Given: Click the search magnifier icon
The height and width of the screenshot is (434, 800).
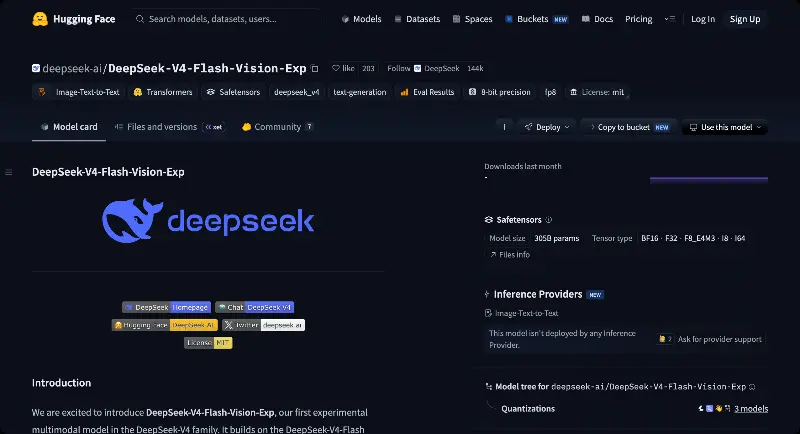Looking at the screenshot, I should (140, 19).
